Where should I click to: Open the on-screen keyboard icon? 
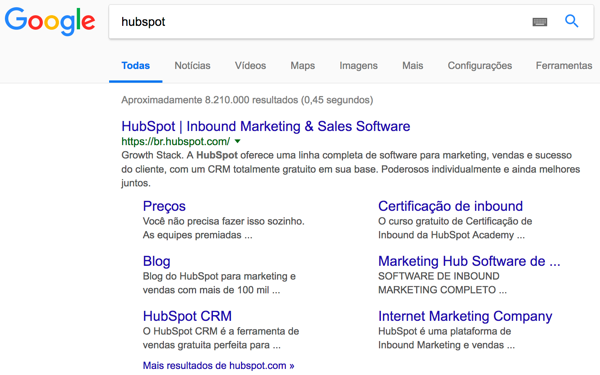tap(540, 22)
